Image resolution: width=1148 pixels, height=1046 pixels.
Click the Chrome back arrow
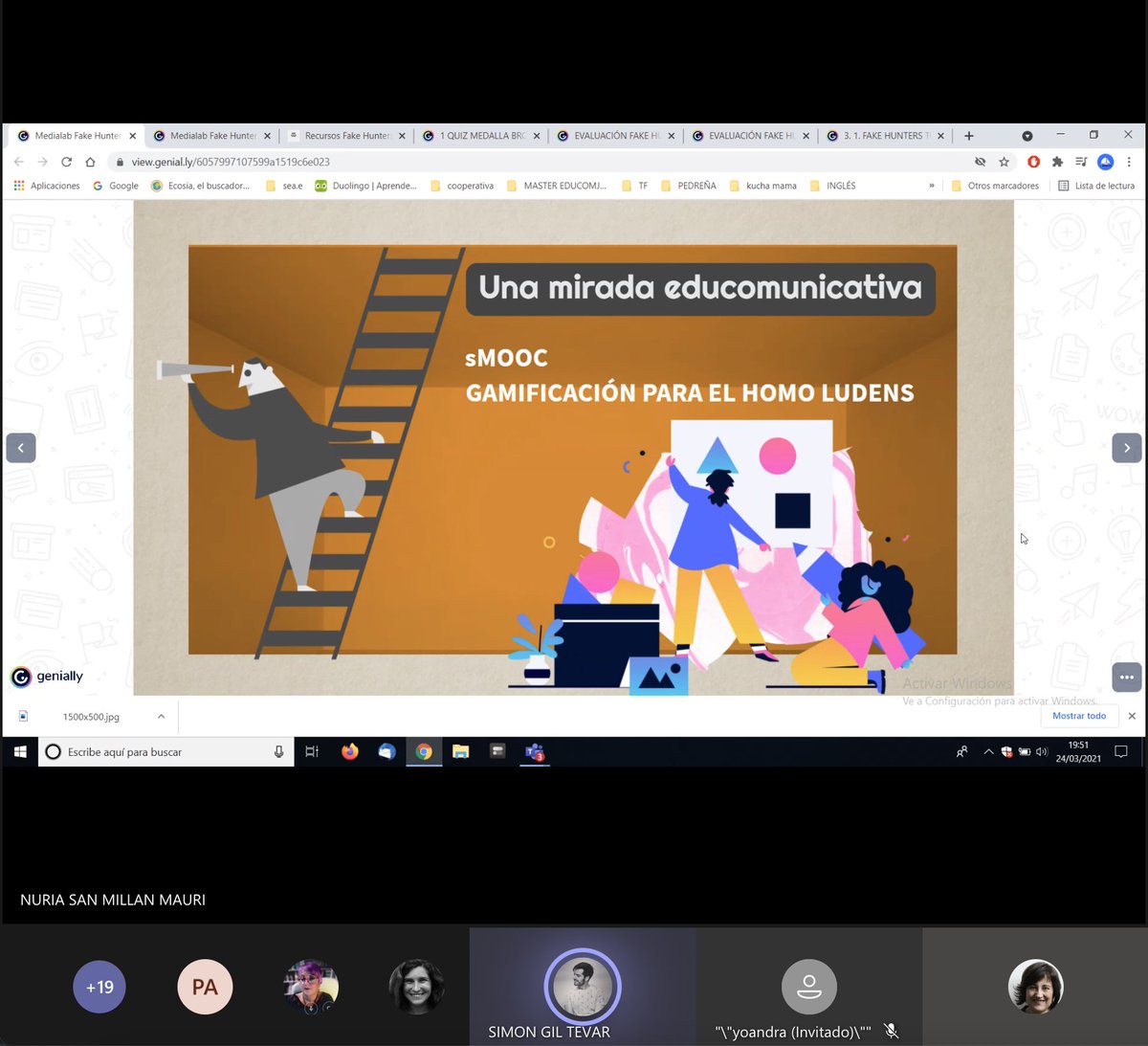(x=18, y=162)
